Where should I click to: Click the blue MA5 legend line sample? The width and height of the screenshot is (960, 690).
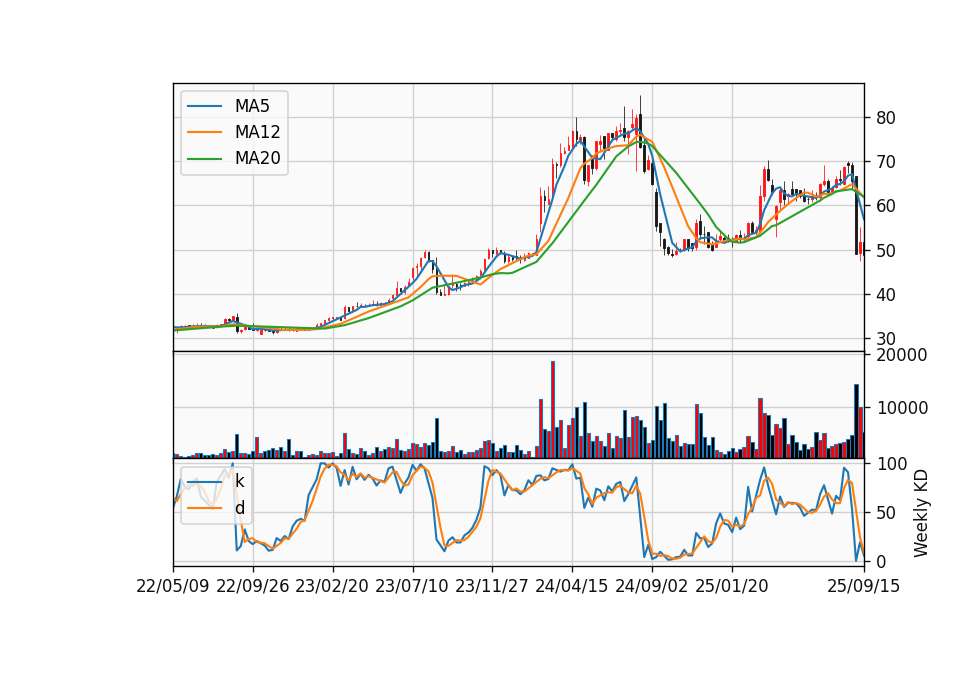[204, 106]
